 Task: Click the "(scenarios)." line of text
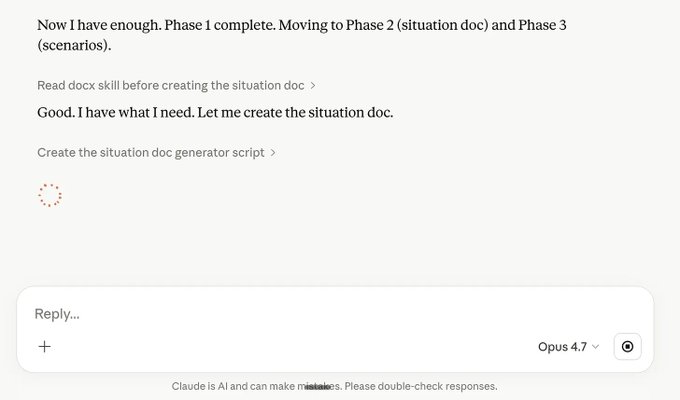pos(74,45)
